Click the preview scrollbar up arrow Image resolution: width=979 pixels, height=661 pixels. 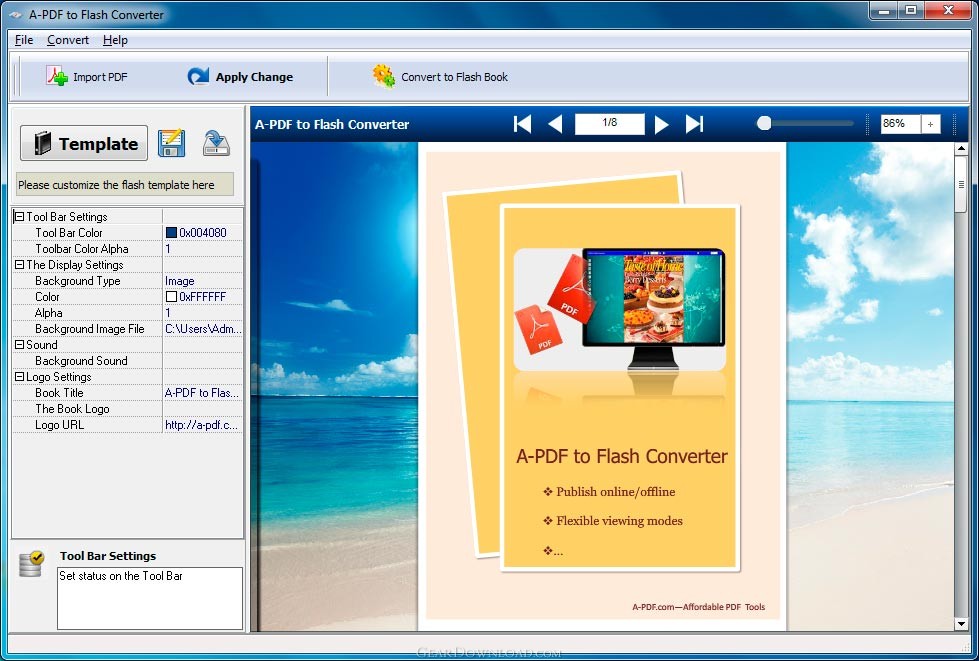click(961, 149)
